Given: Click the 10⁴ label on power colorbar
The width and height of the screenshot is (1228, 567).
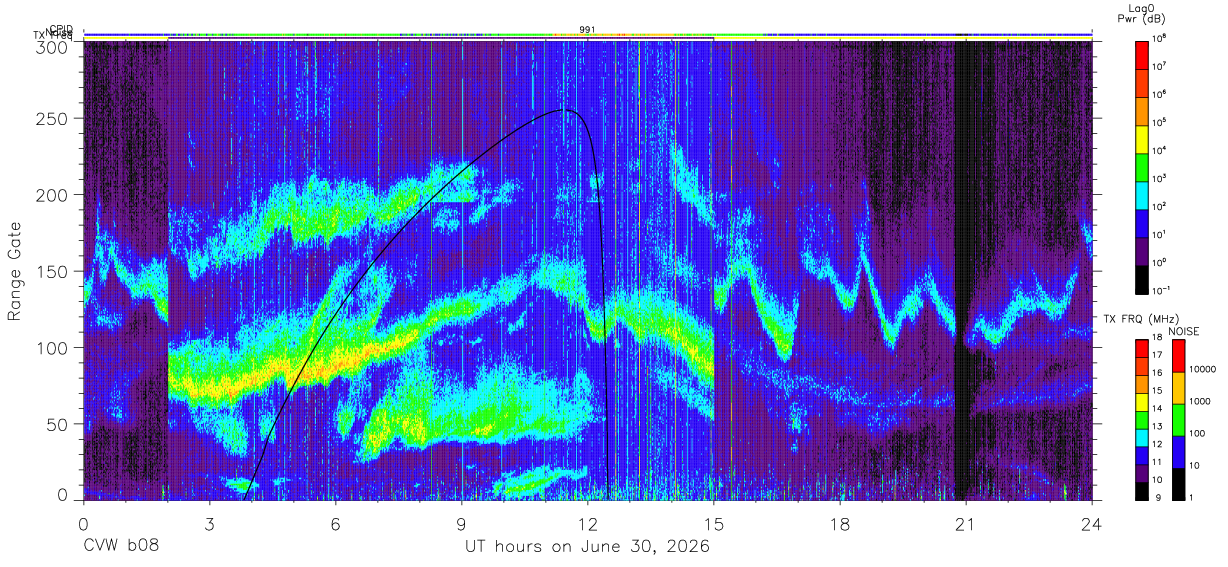Looking at the screenshot, I should click(x=1161, y=150).
